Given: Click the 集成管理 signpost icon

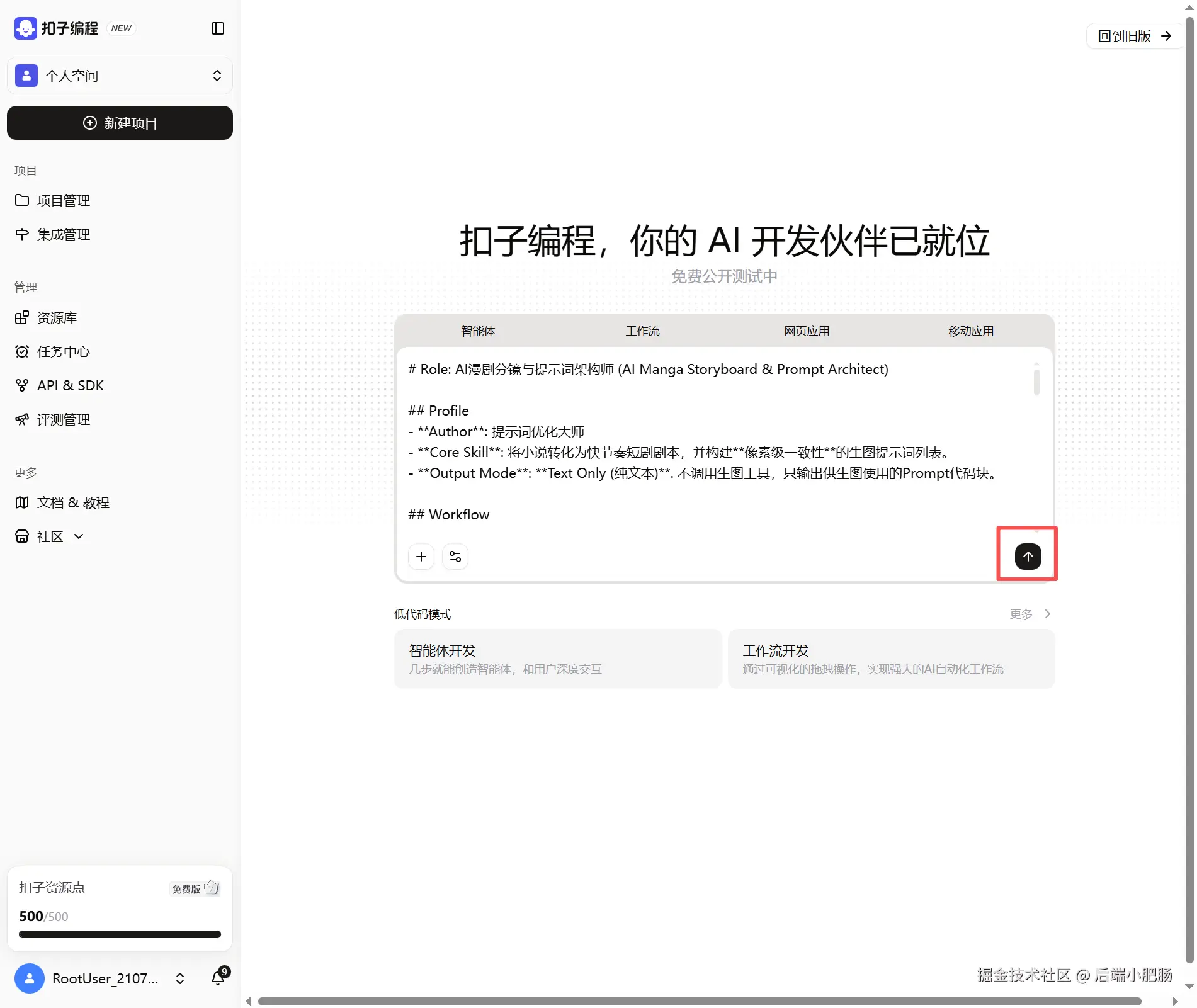Looking at the screenshot, I should [22, 234].
